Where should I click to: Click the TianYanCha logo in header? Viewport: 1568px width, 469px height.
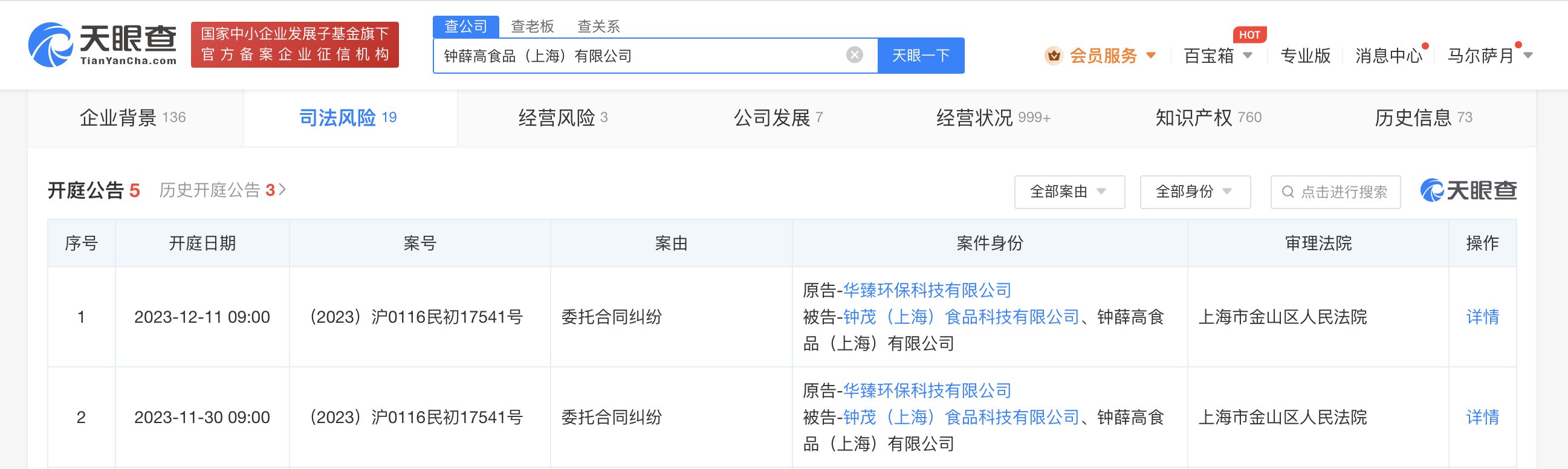tap(102, 44)
